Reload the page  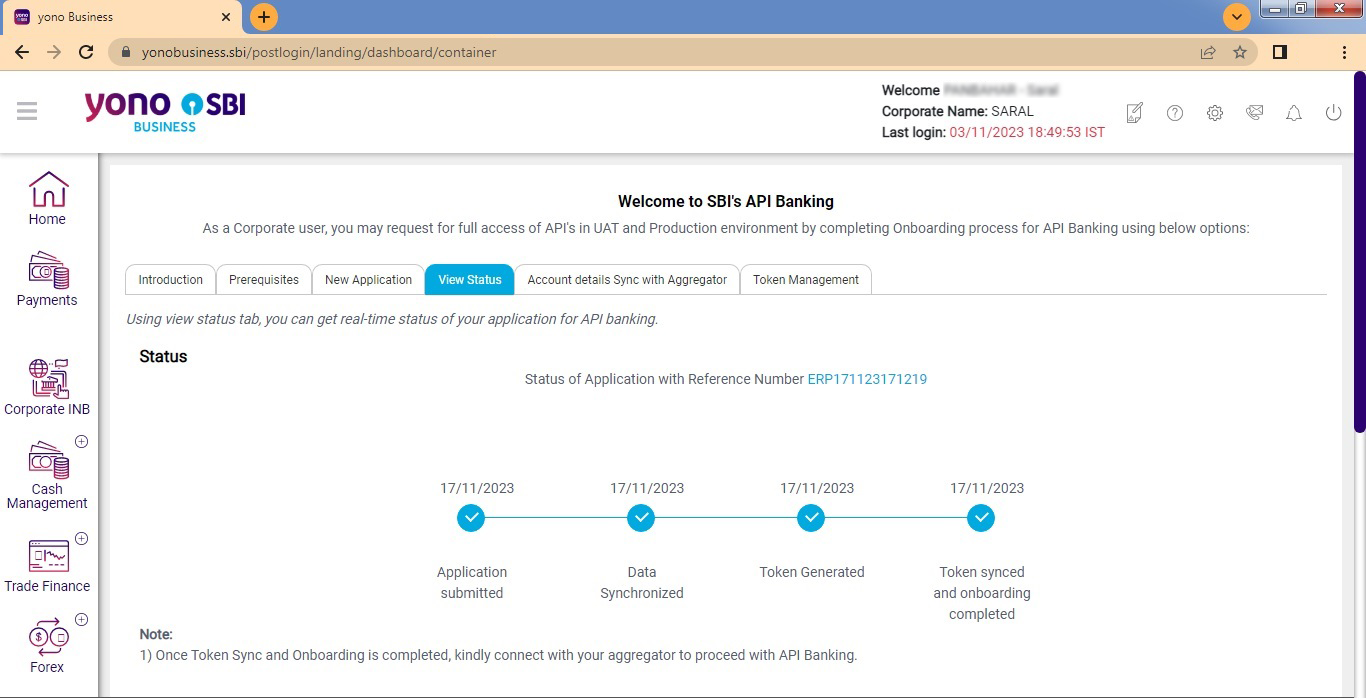click(x=86, y=52)
